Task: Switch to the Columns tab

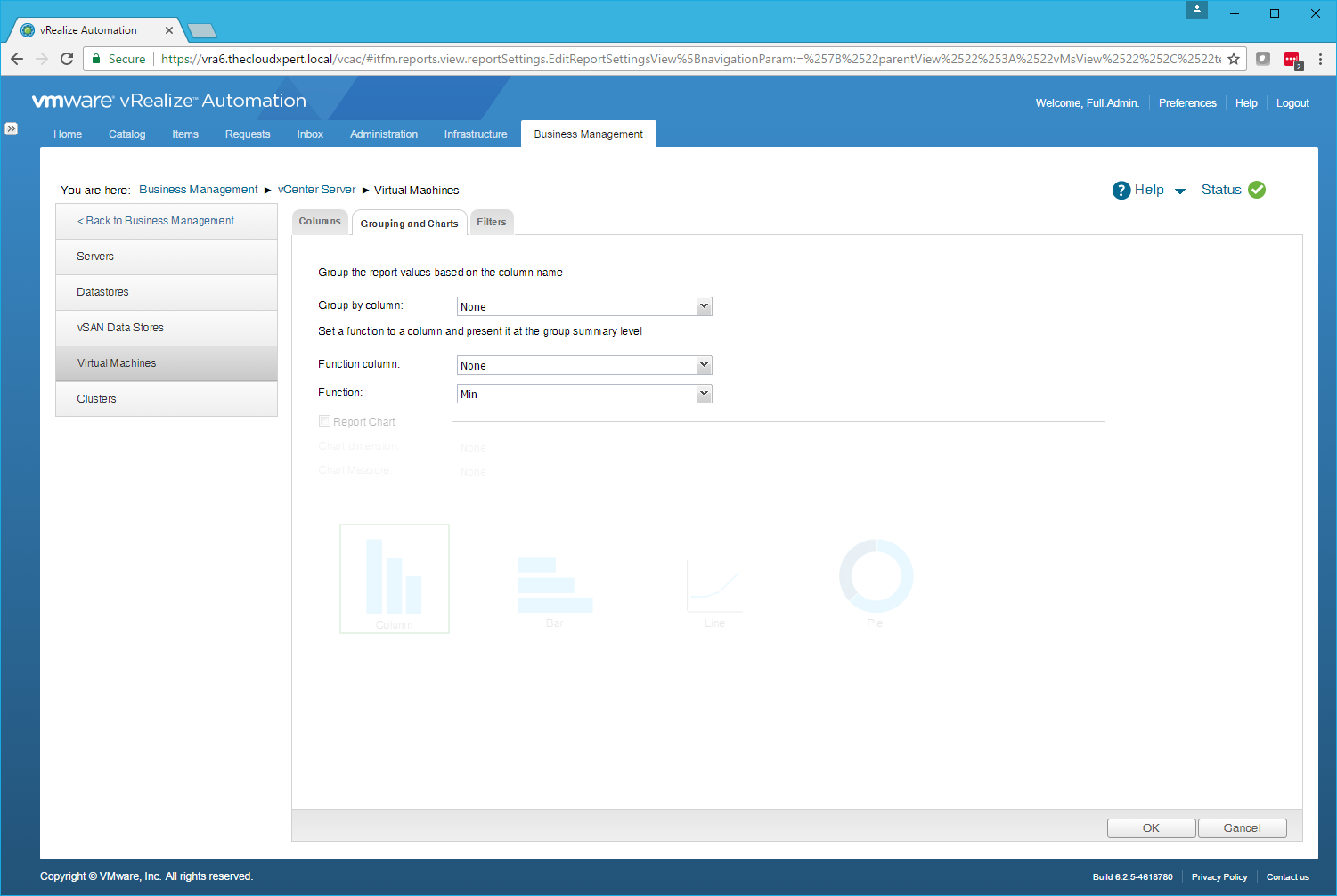Action: (x=320, y=222)
